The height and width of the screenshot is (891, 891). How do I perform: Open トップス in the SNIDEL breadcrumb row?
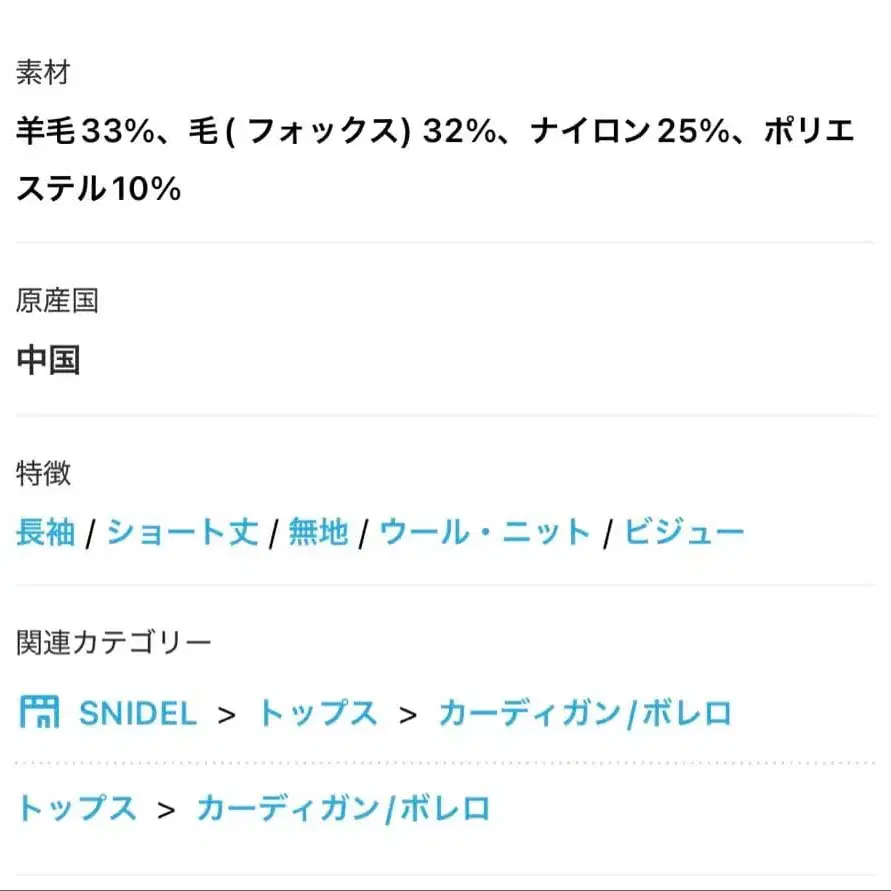(317, 713)
